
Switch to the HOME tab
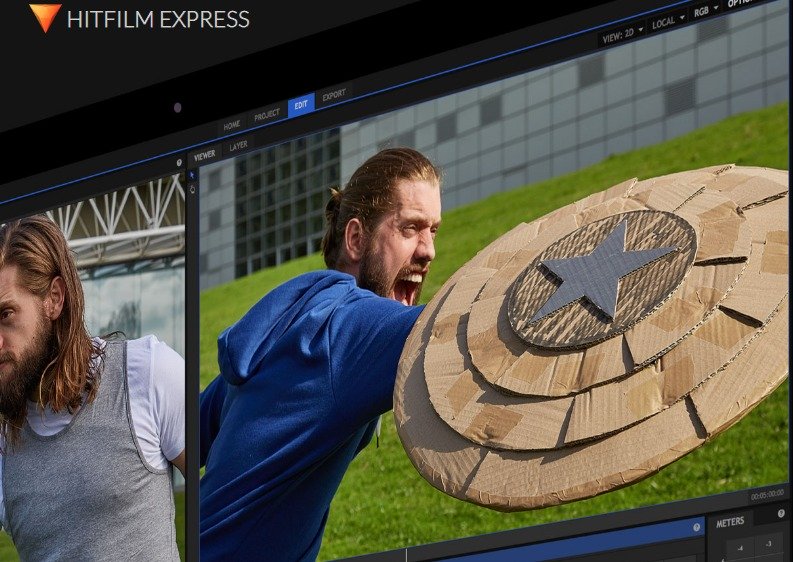[x=232, y=125]
